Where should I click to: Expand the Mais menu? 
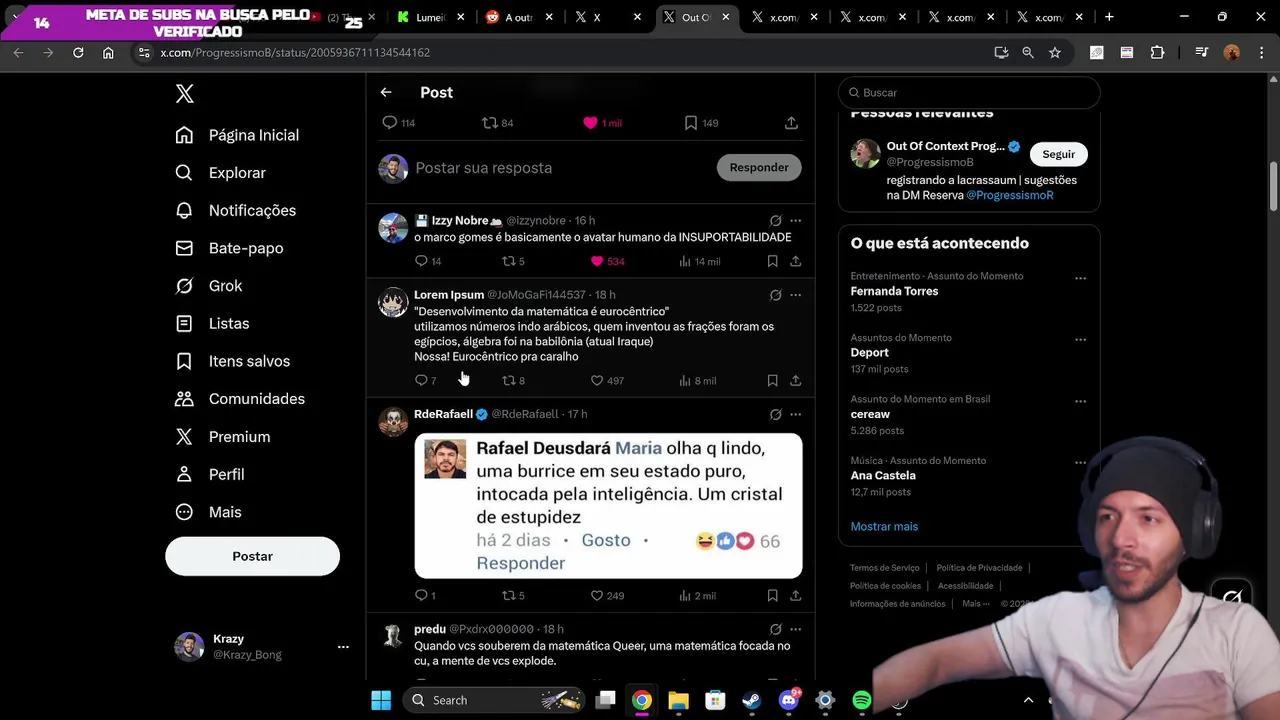208,512
